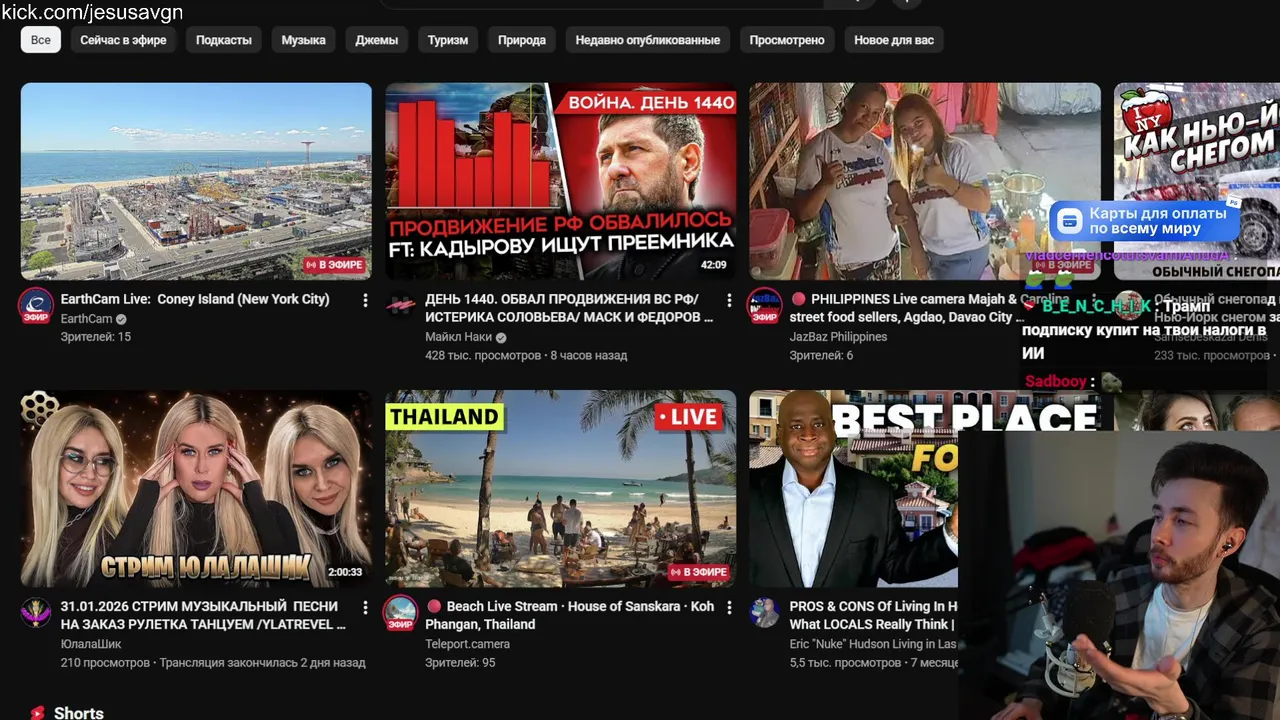Select the 'Новое для вас' filter chip
Viewport: 1280px width, 720px height.
(x=894, y=40)
